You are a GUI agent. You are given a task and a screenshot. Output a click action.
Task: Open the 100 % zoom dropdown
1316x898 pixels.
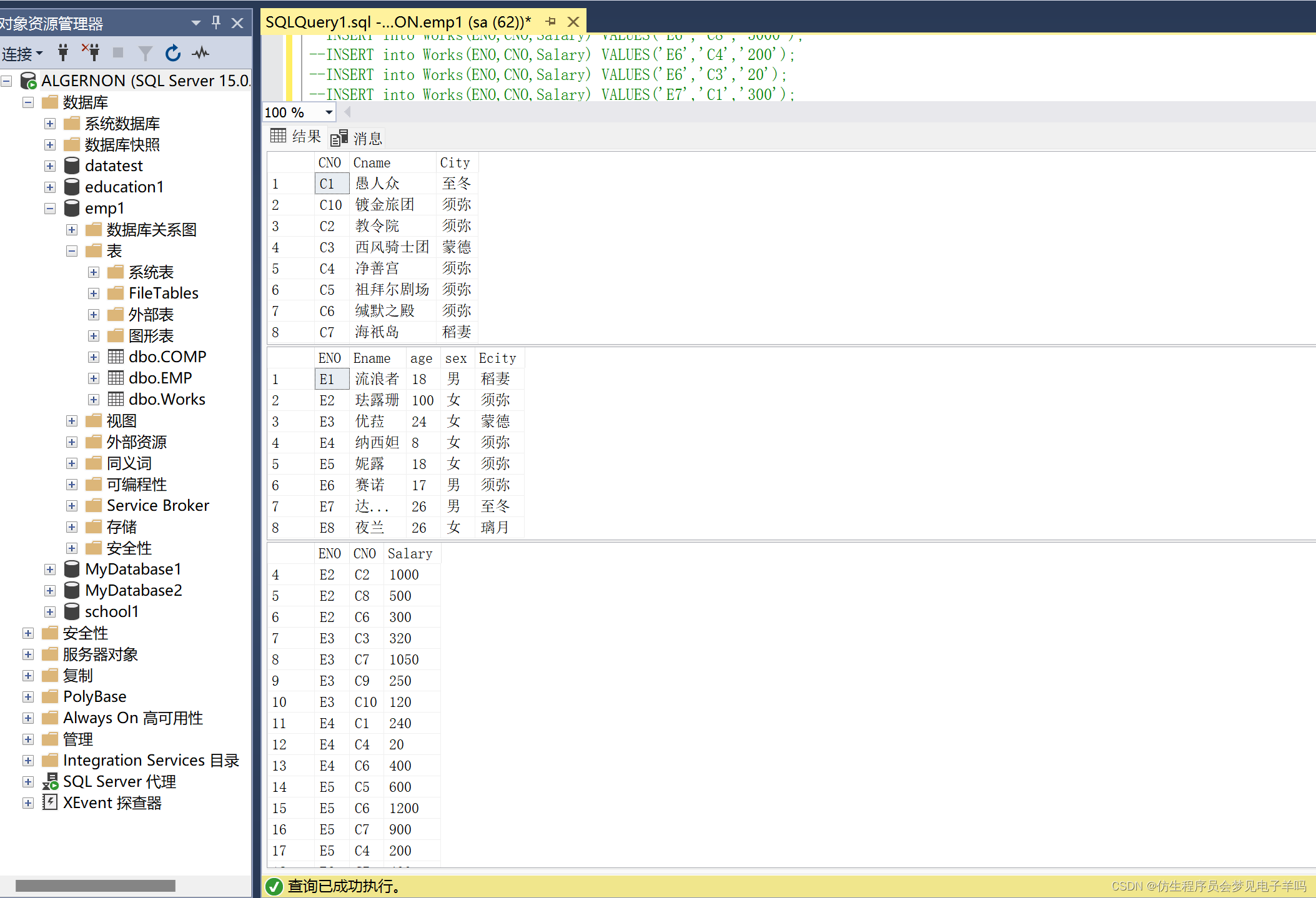click(329, 112)
